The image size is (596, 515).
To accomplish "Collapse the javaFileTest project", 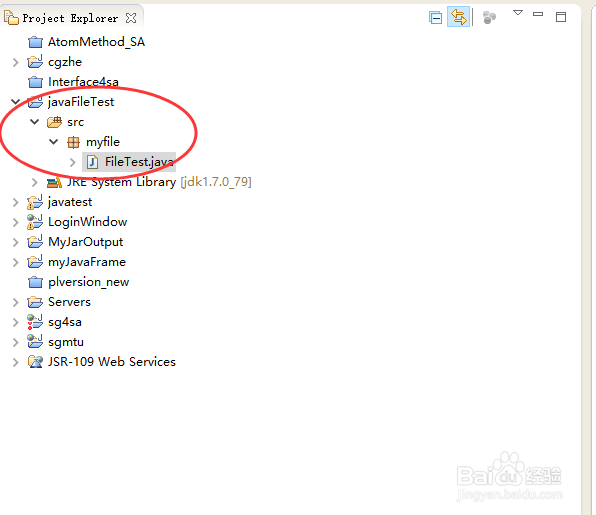I will tap(16, 101).
